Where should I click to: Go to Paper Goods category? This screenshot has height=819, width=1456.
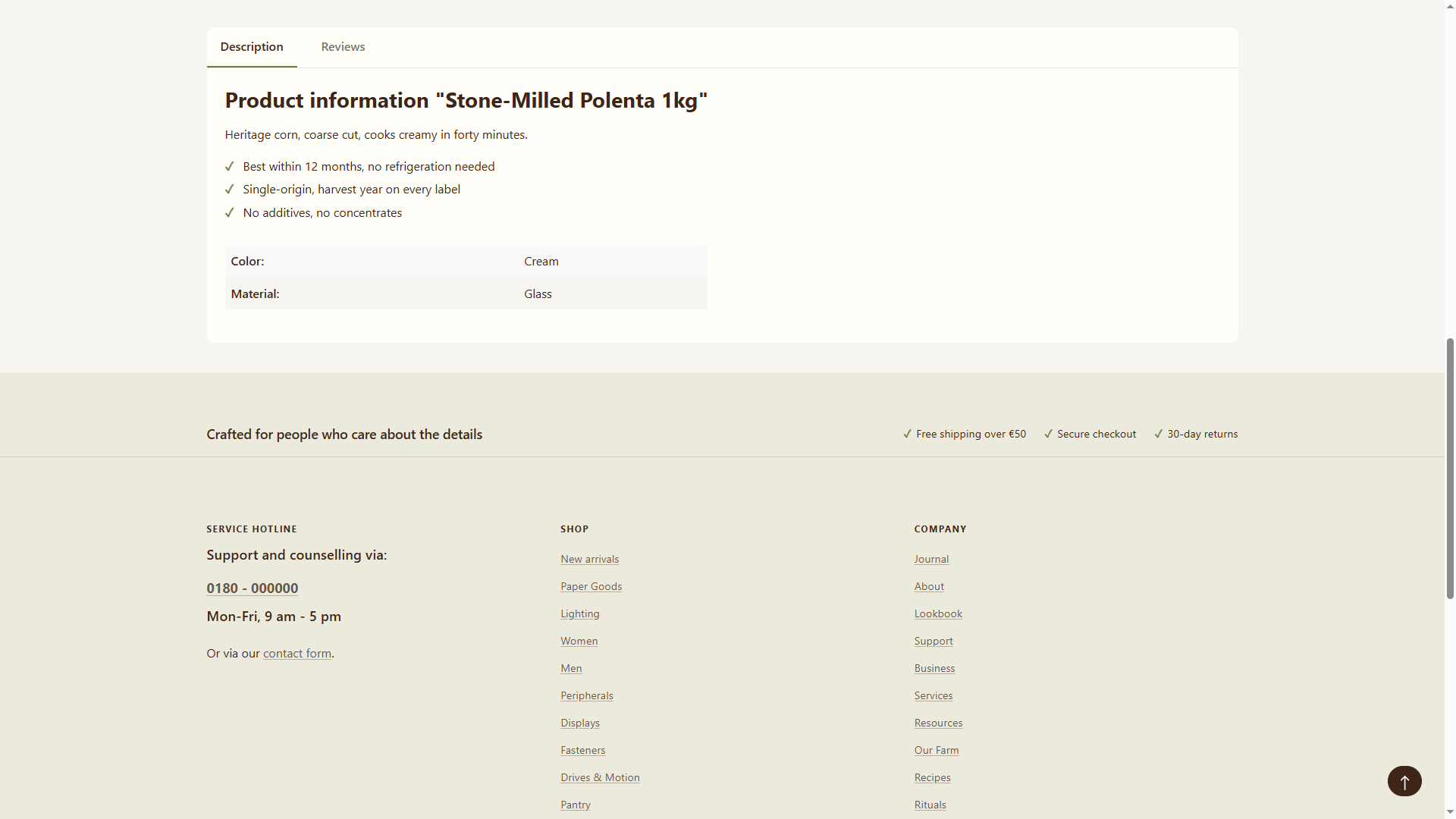pyautogui.click(x=591, y=587)
